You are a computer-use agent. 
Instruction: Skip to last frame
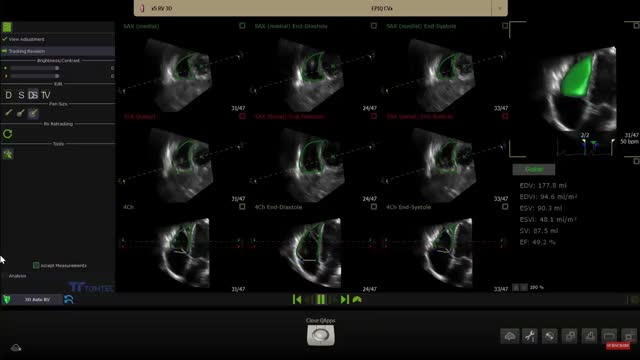coord(345,300)
